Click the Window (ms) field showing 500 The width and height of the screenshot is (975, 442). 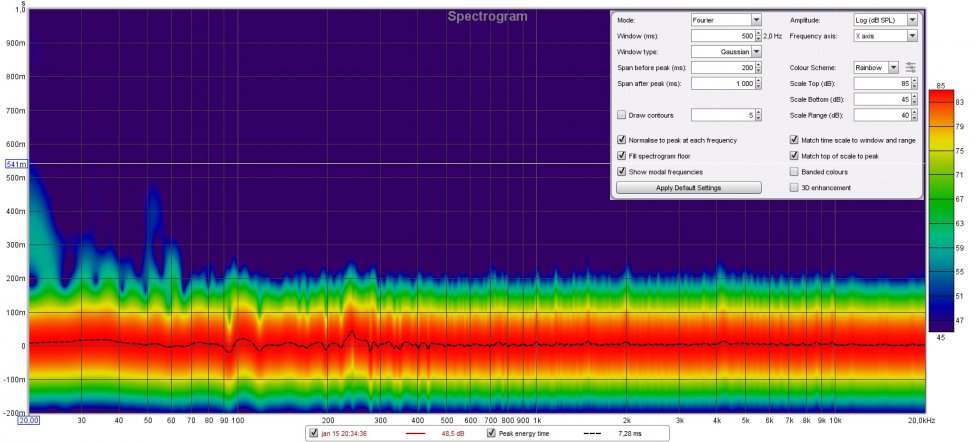click(x=723, y=36)
